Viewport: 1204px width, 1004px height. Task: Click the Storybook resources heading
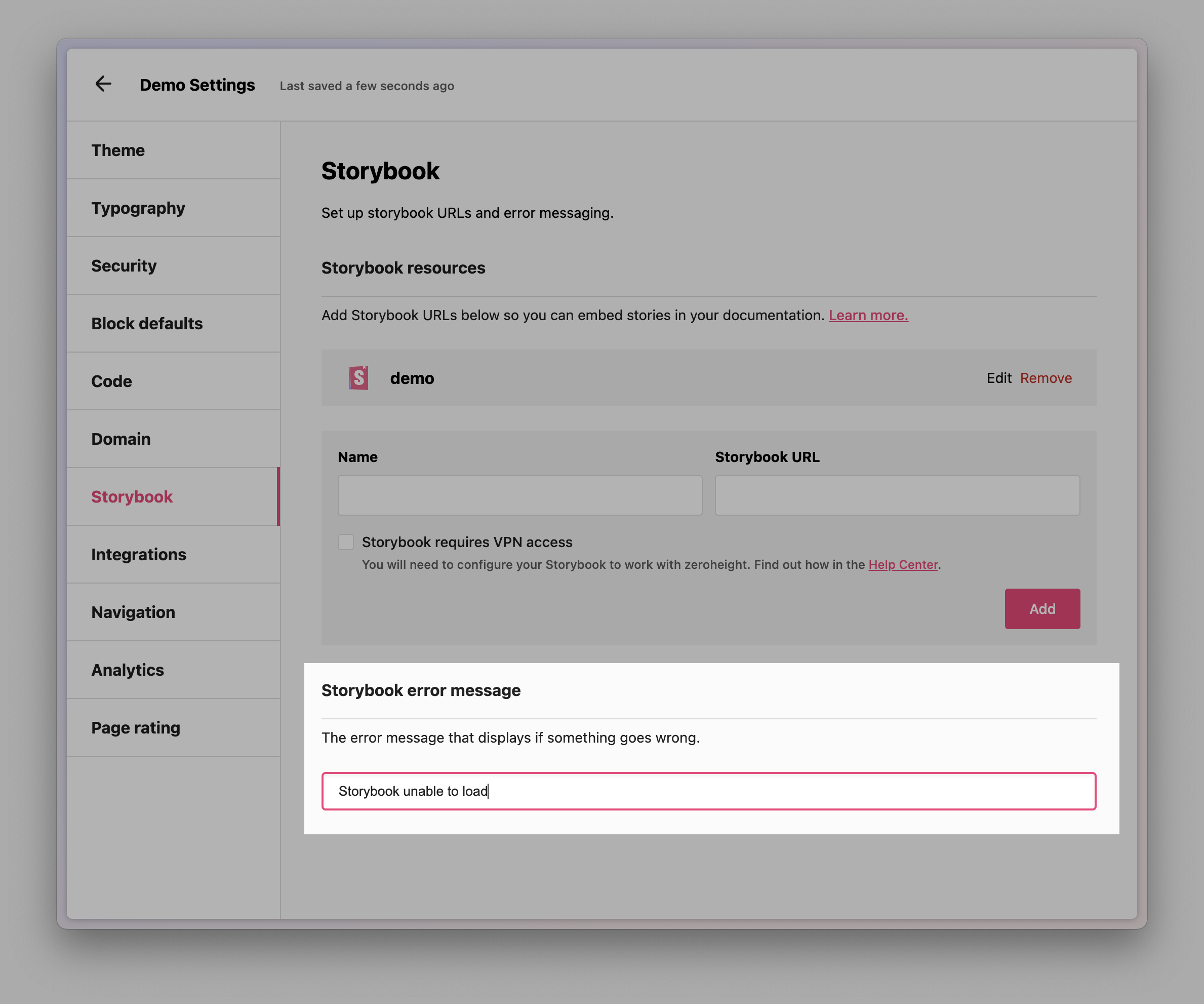coord(403,268)
